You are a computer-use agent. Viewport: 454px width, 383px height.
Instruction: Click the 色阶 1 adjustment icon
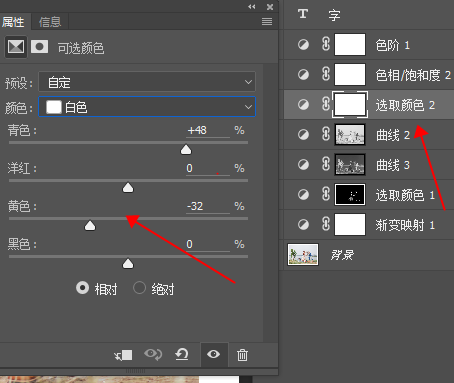(303, 44)
